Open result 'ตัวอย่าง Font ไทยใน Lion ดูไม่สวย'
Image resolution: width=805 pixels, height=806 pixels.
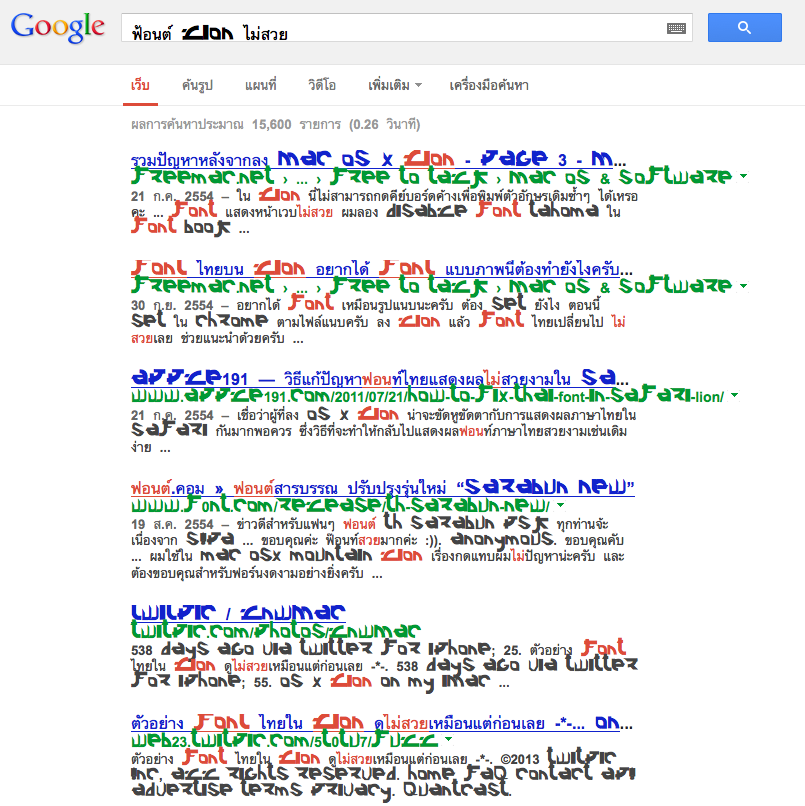click(x=382, y=723)
